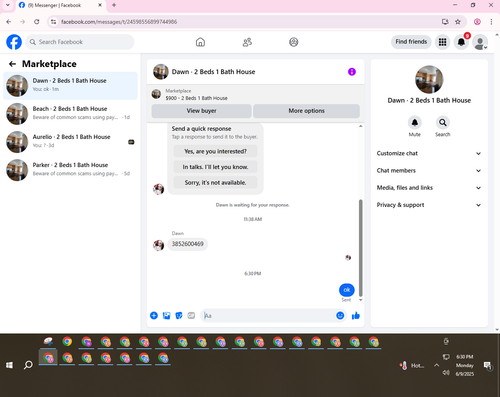The height and width of the screenshot is (397, 500).
Task: Mute the conversation with bell icon
Action: coord(415,123)
